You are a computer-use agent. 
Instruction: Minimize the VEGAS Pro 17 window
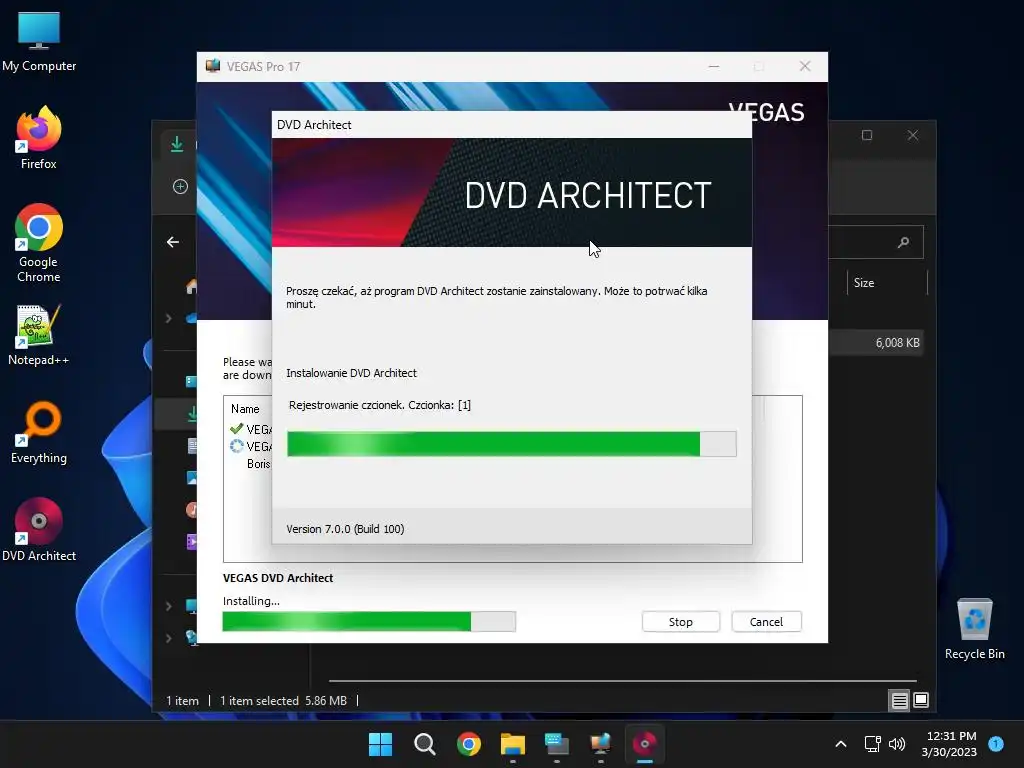pos(714,67)
